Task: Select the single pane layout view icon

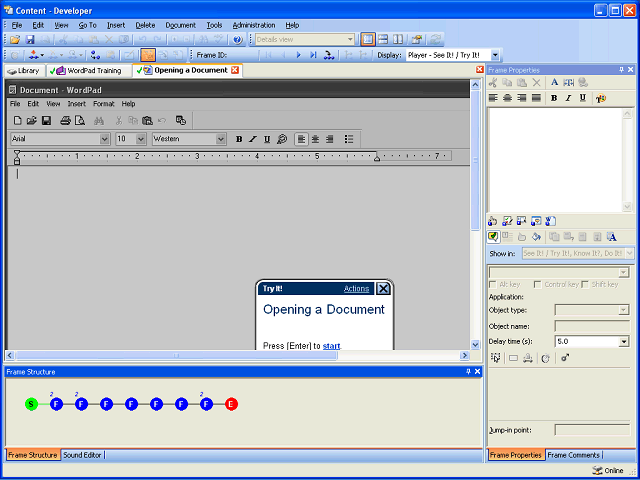Action: click(368, 40)
